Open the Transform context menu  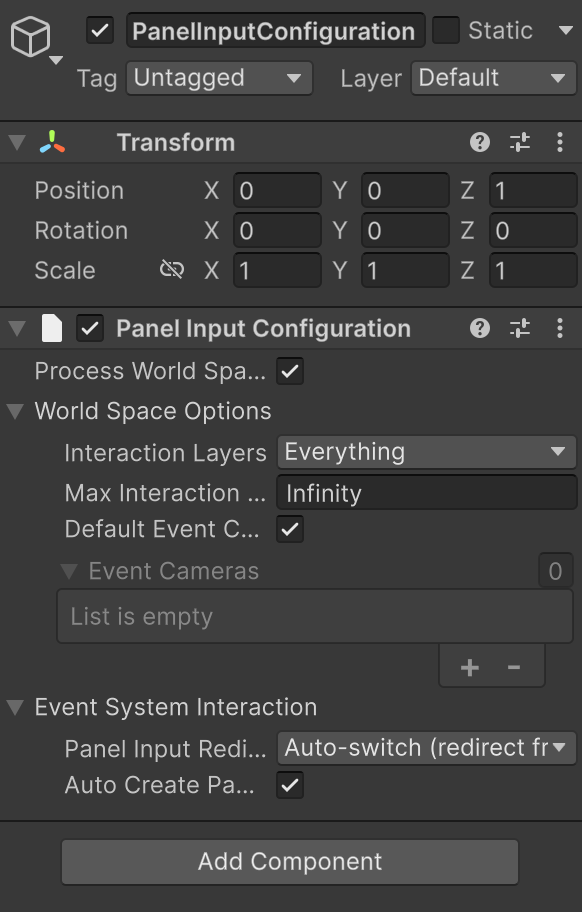point(559,141)
